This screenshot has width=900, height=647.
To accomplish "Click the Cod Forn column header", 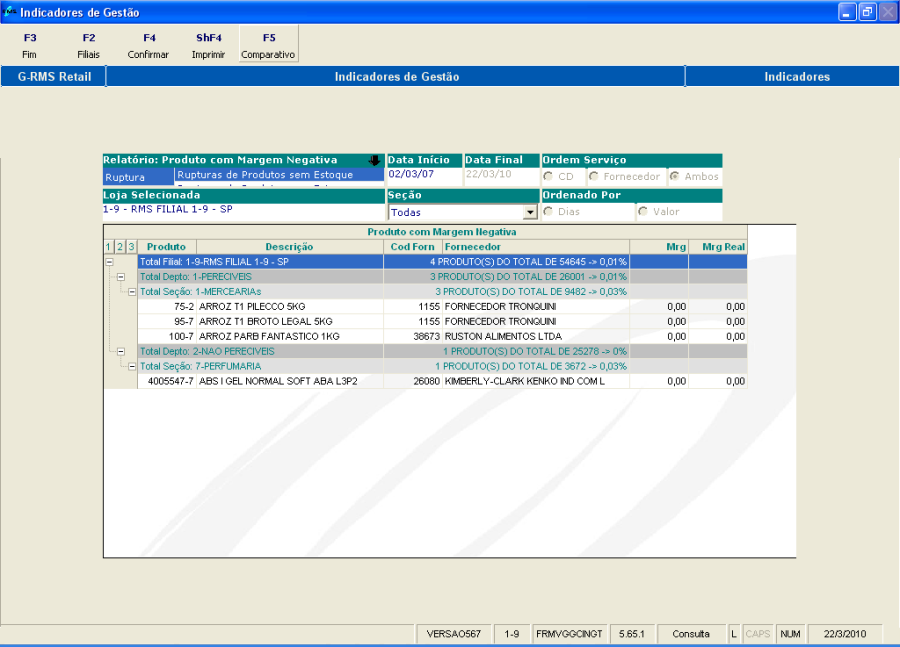I will point(412,247).
